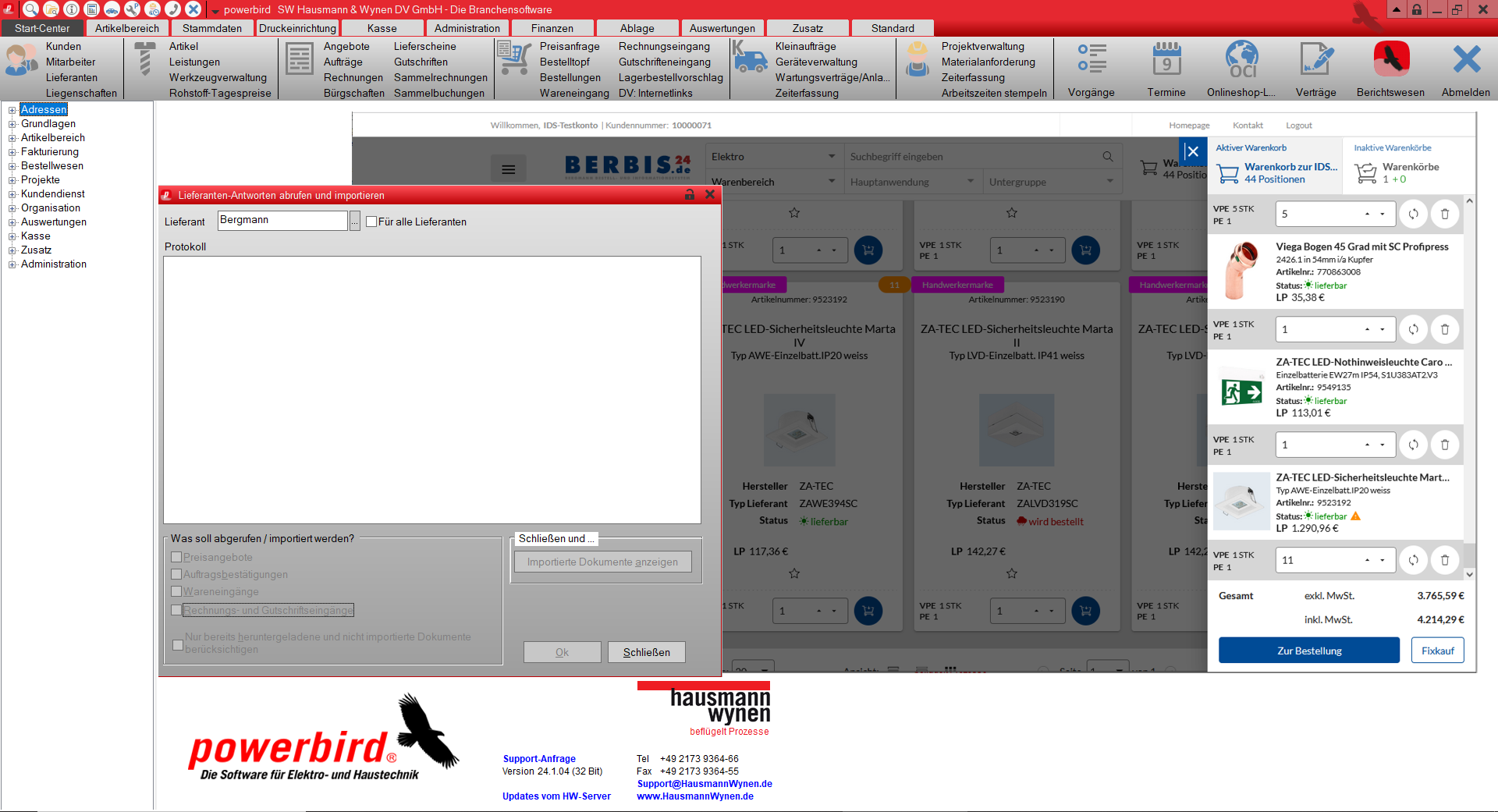Tick Nur bereits heruntergeladene Dokumente checkbox
Viewport: 1498px width, 812px height.
pyautogui.click(x=178, y=644)
